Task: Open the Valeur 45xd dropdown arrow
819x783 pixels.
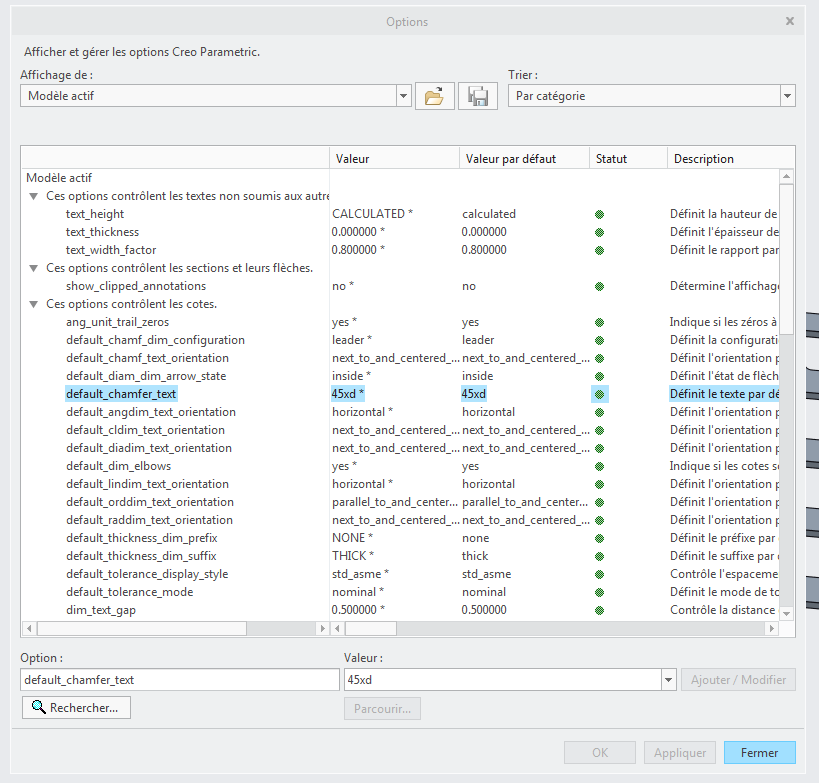Action: coord(668,680)
